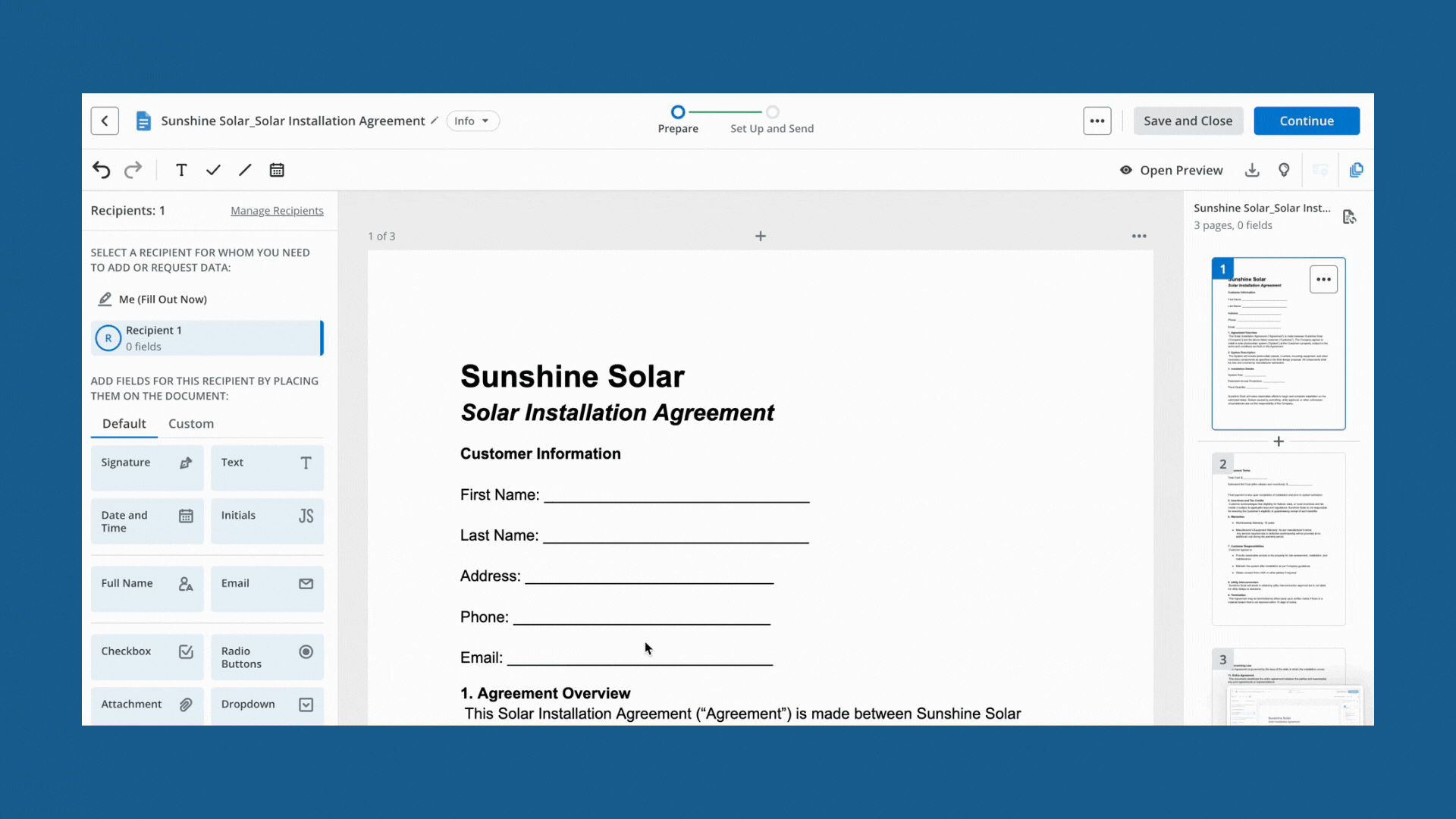
Task: Add page between thumbnails 1 and 2
Action: coord(1279,441)
